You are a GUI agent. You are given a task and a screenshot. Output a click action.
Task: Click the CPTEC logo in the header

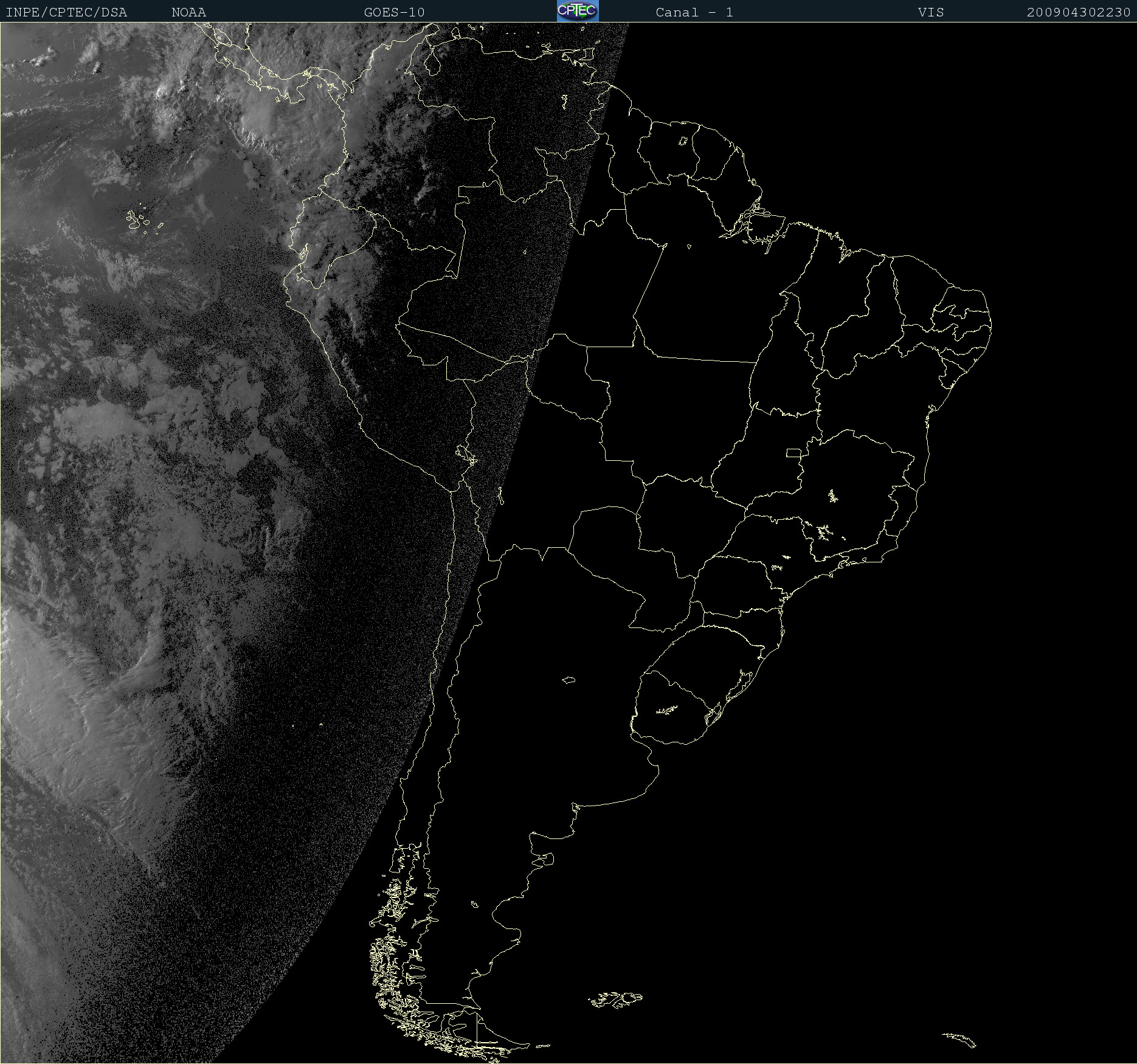(578, 11)
